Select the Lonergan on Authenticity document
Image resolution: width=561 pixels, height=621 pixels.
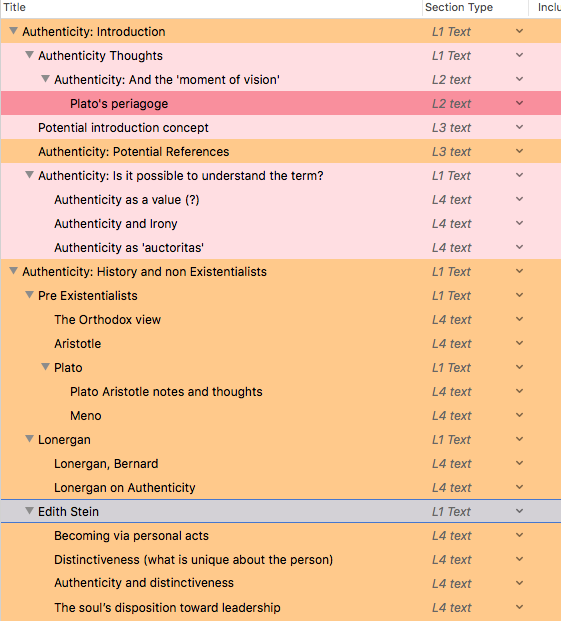[125, 488]
